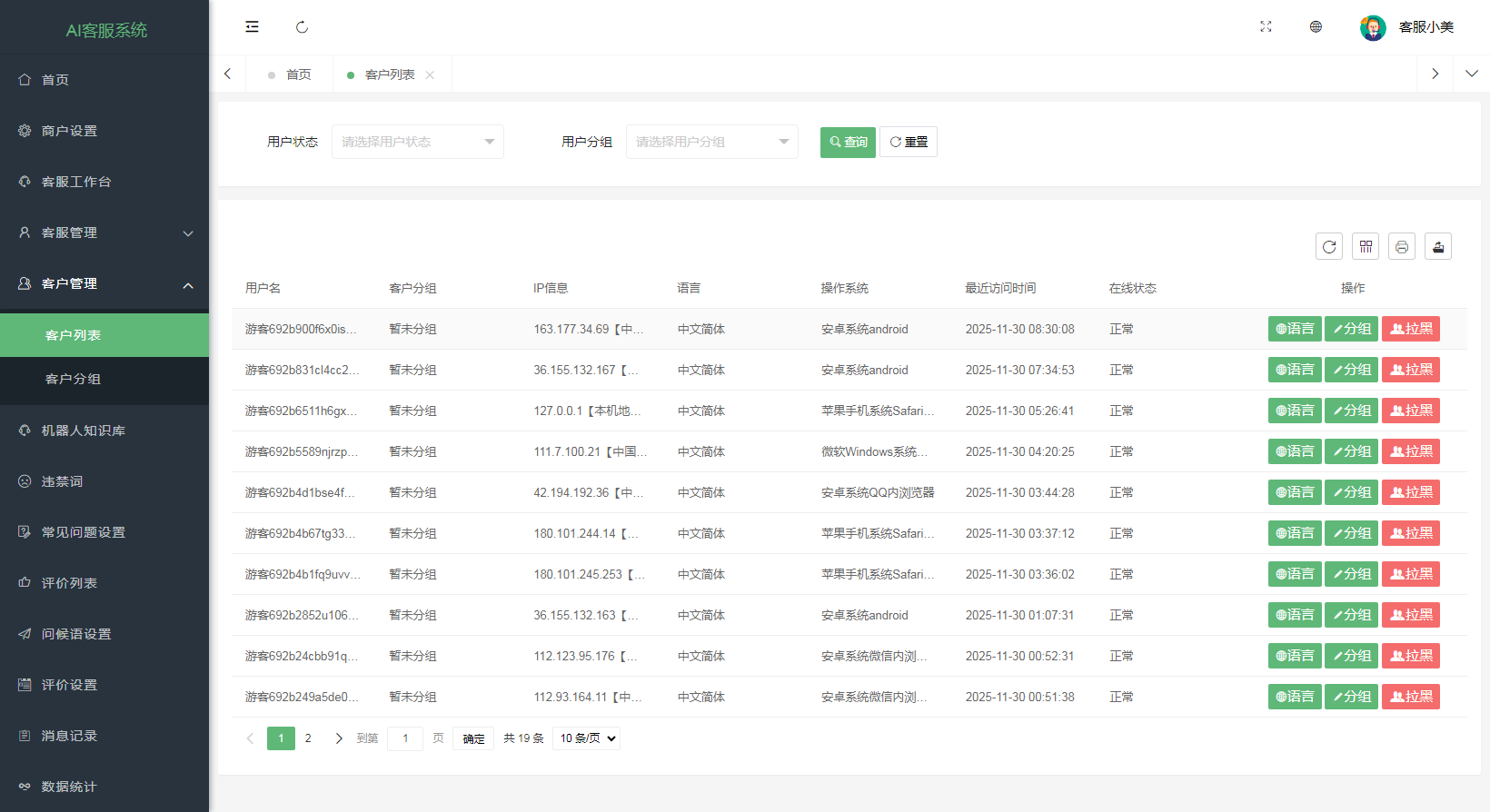Expand the 客服管理 sidebar menu
The image size is (1490, 812).
pyautogui.click(x=104, y=233)
